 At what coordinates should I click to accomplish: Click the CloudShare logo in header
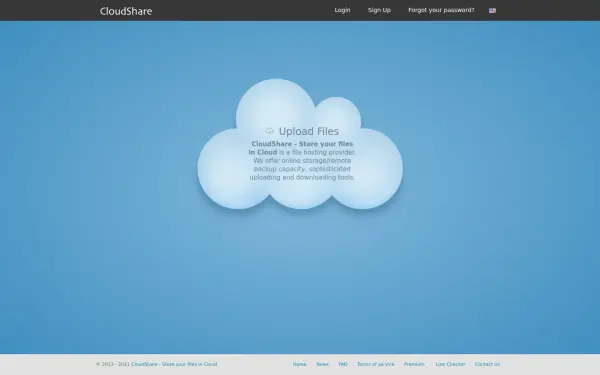(x=126, y=11)
